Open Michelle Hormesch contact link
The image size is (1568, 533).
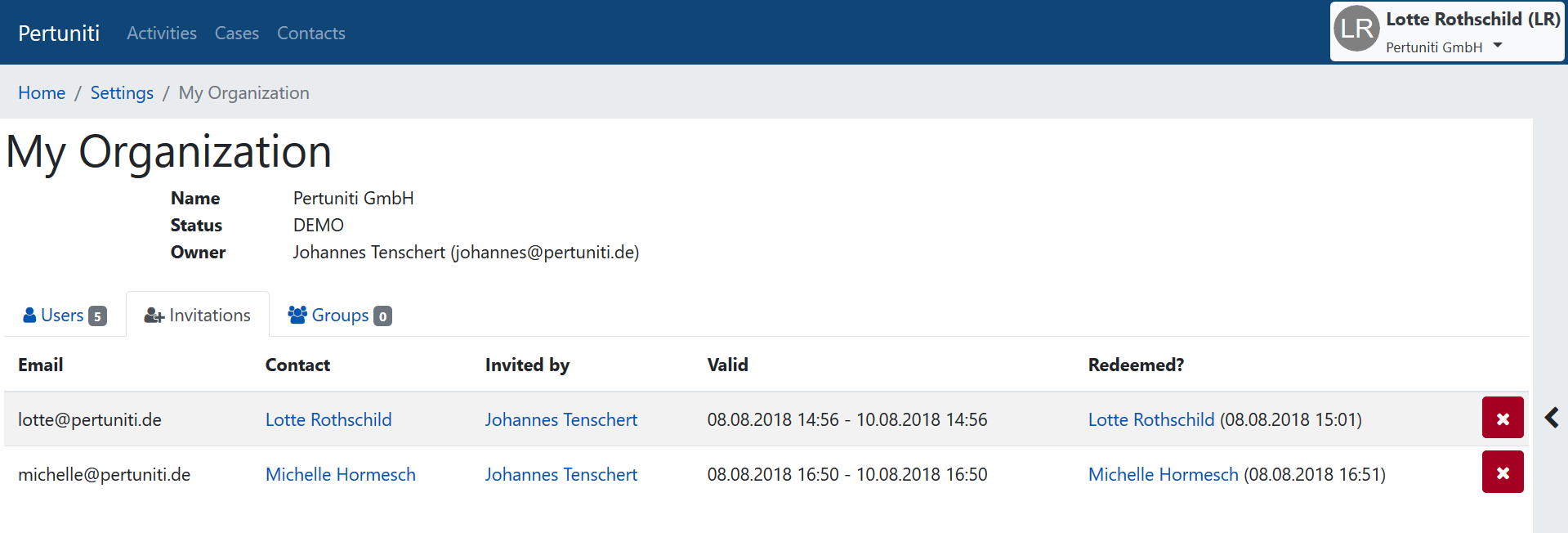pyautogui.click(x=341, y=474)
